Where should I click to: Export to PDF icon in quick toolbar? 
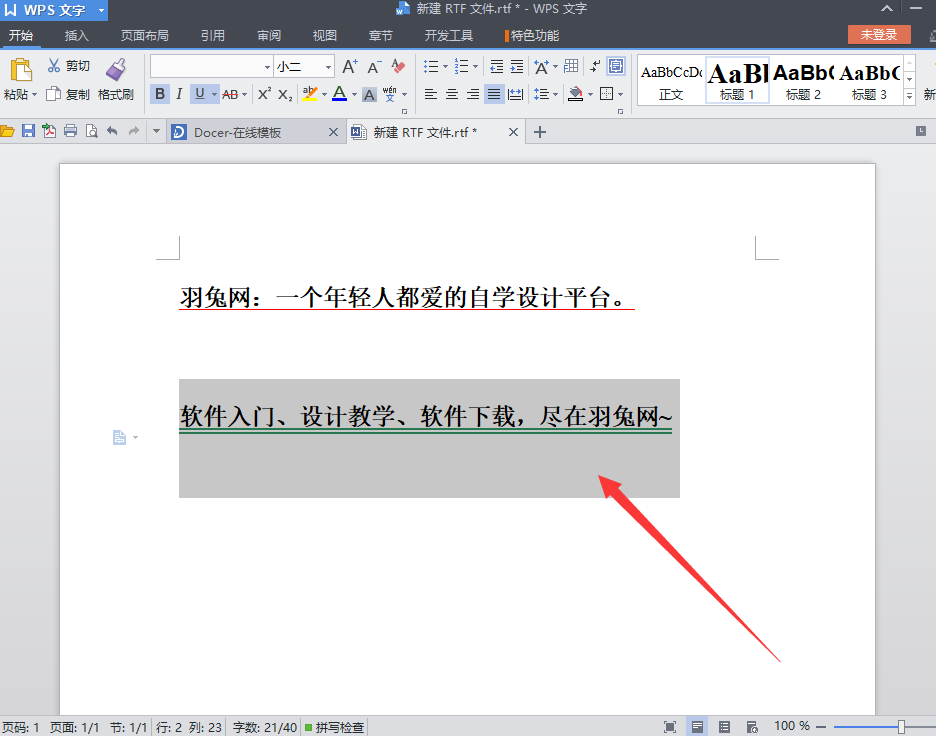tap(49, 131)
